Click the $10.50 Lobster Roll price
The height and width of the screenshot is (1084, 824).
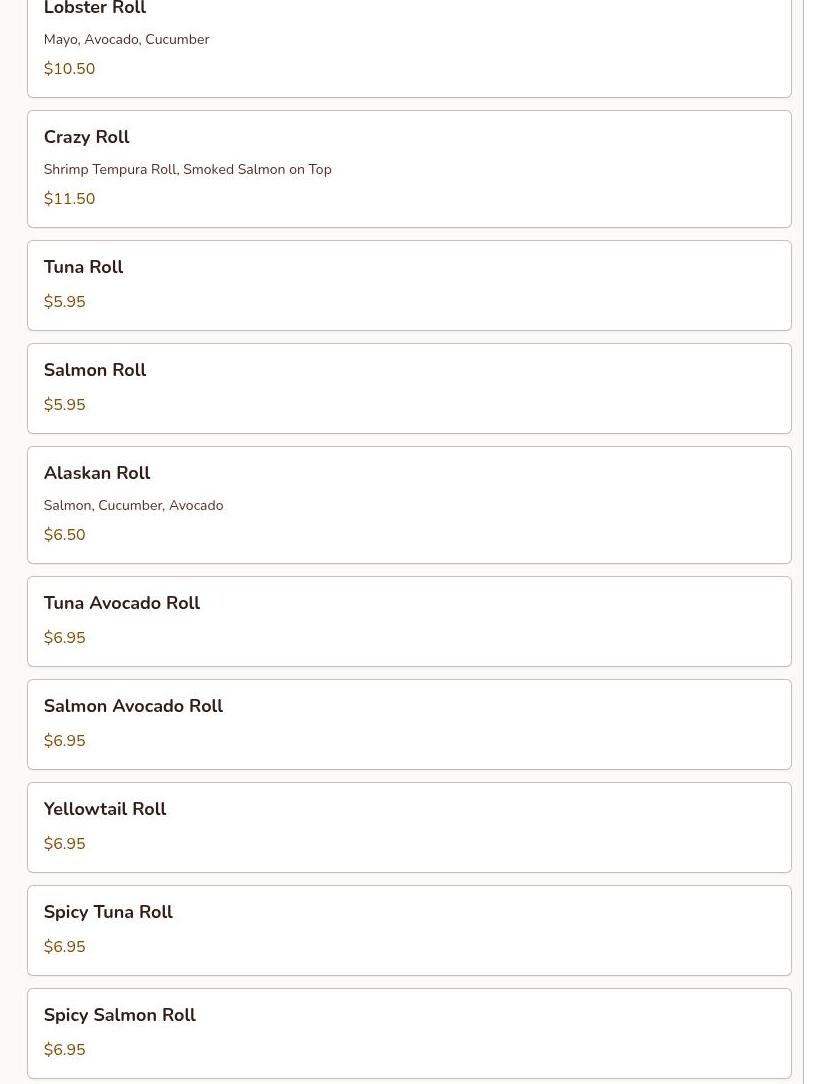click(69, 68)
